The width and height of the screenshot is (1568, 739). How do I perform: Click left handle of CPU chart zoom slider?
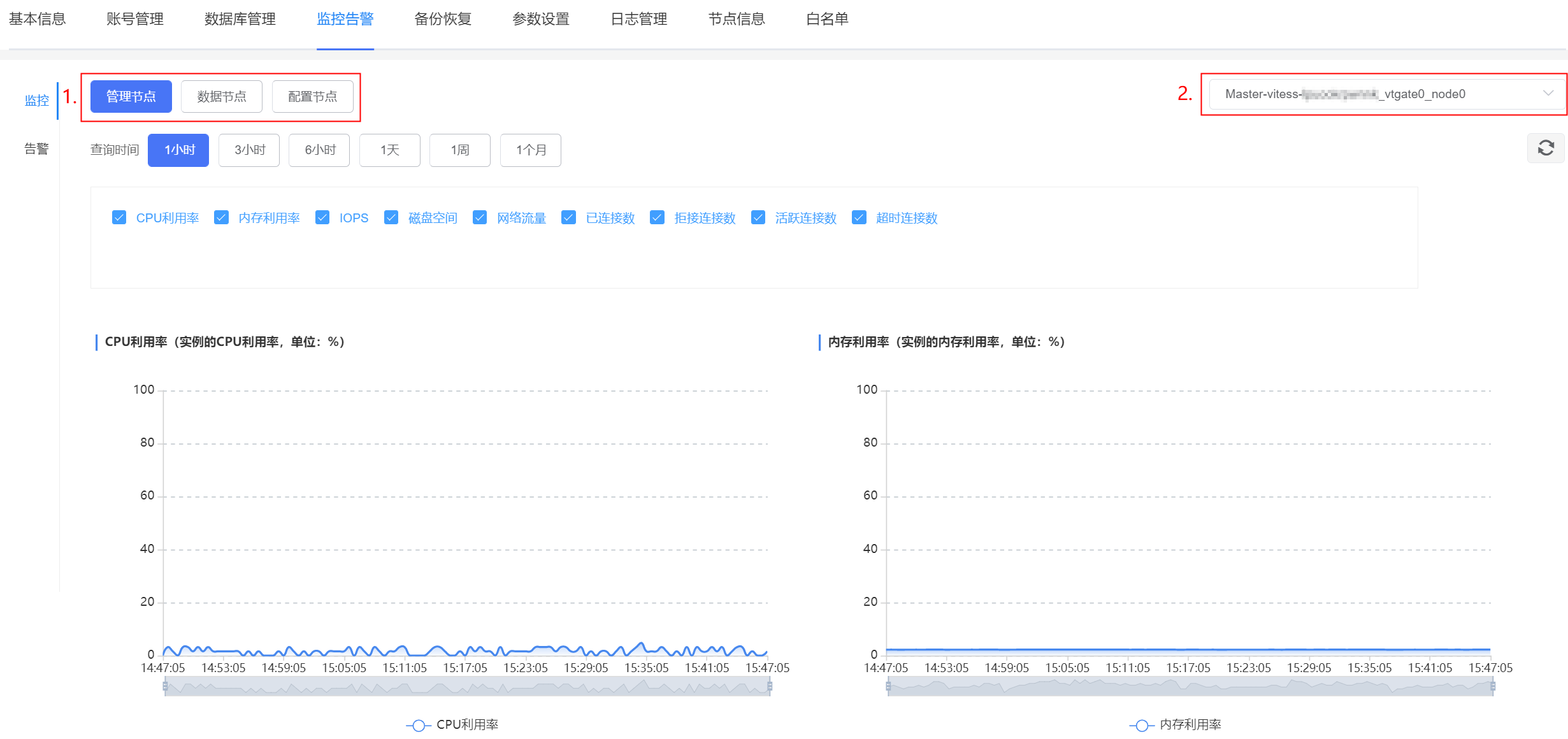[x=166, y=686]
